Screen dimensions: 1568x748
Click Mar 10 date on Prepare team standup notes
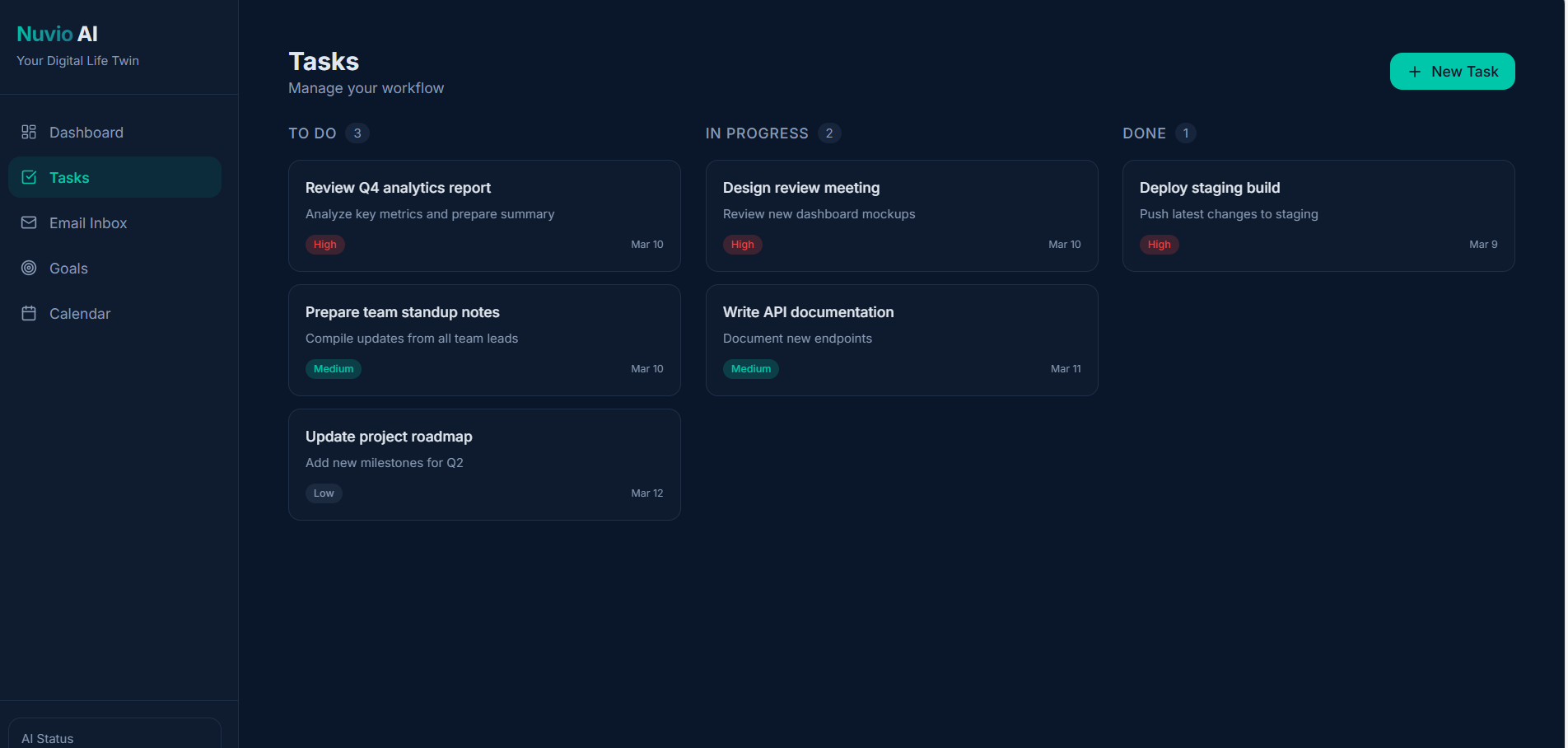click(647, 369)
